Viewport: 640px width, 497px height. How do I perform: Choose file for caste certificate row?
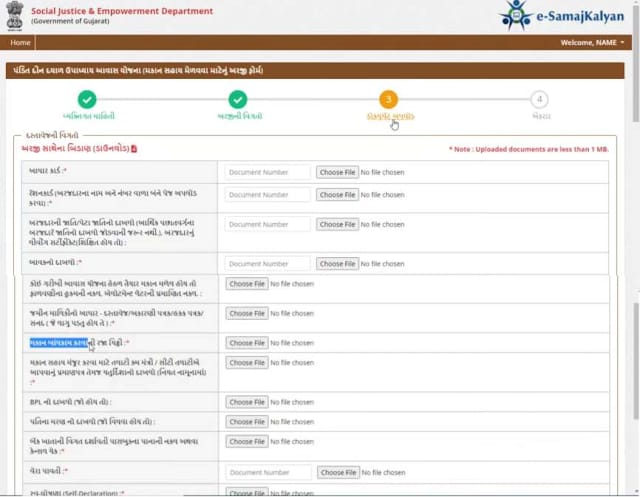click(337, 225)
